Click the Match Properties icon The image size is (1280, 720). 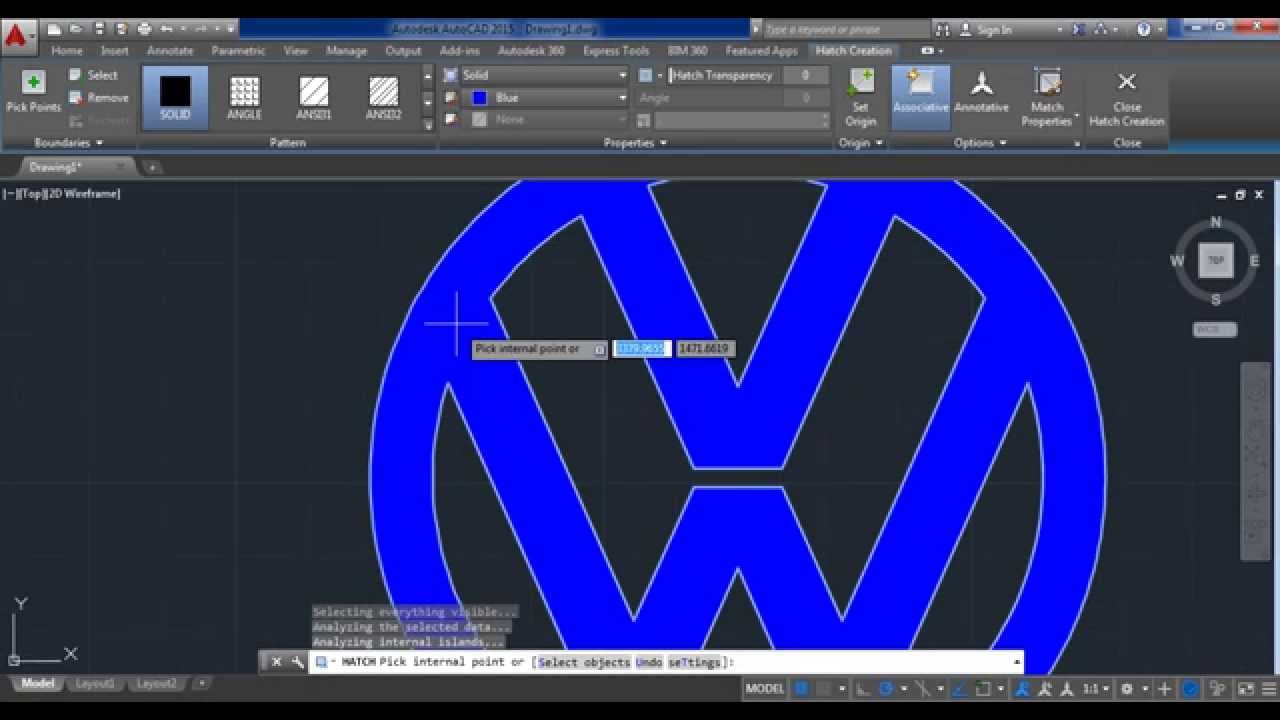point(1047,83)
